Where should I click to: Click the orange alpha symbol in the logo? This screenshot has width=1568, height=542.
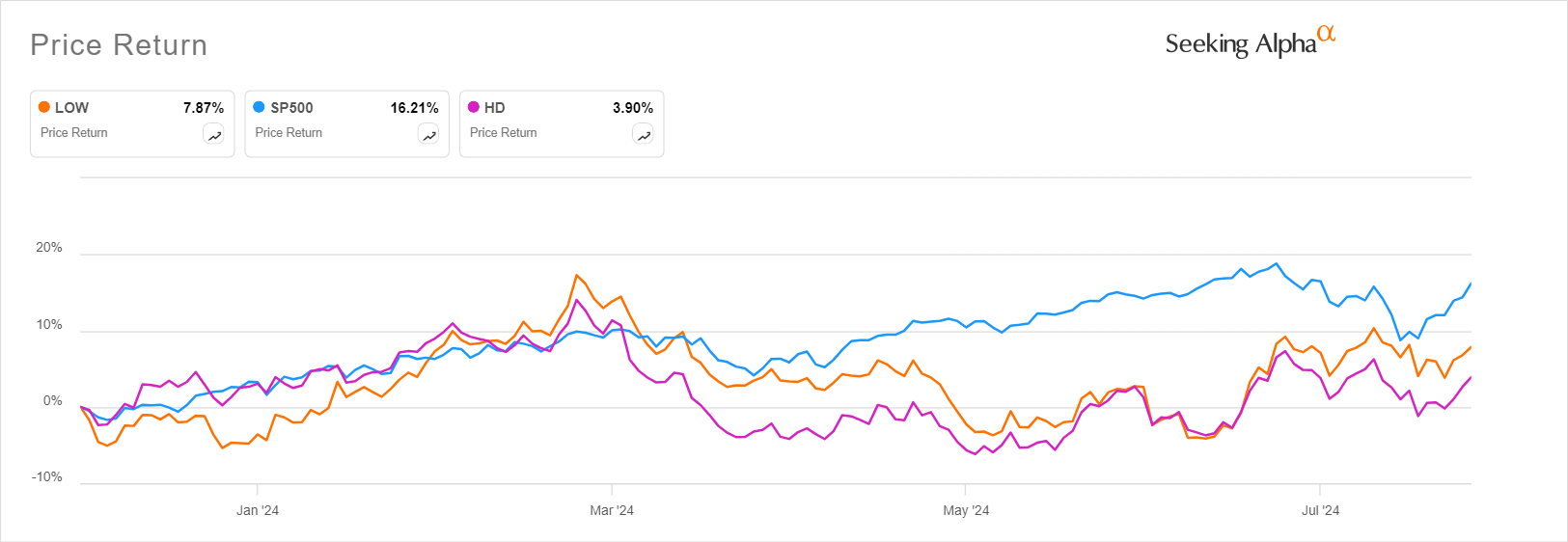pos(1327,34)
